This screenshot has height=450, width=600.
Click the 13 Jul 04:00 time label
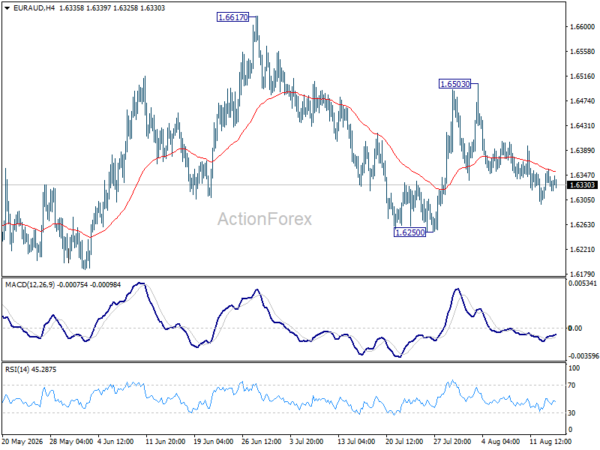tap(357, 442)
